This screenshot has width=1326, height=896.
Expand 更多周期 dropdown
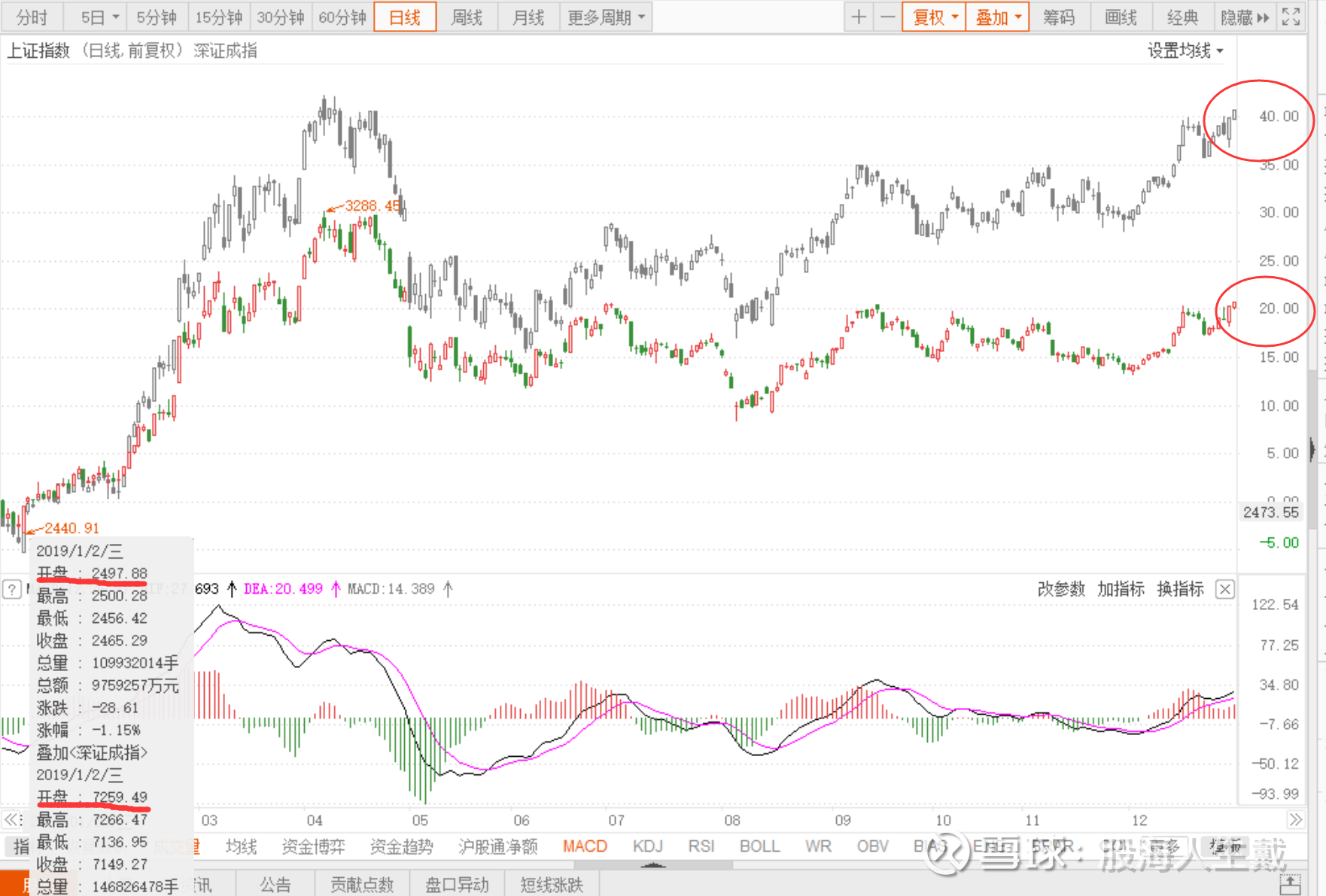[x=606, y=17]
